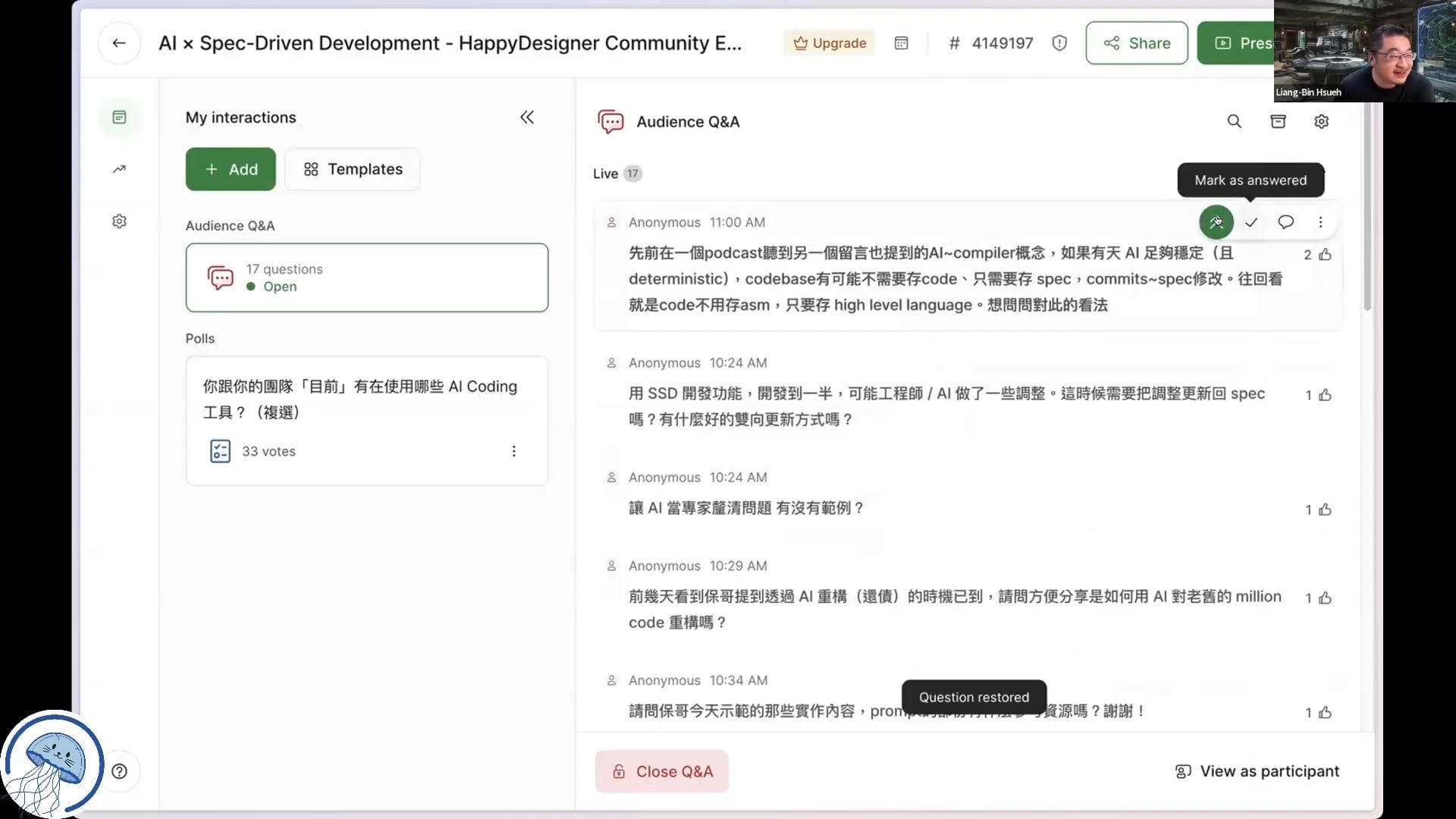Open the help question mark icon

coord(119,771)
